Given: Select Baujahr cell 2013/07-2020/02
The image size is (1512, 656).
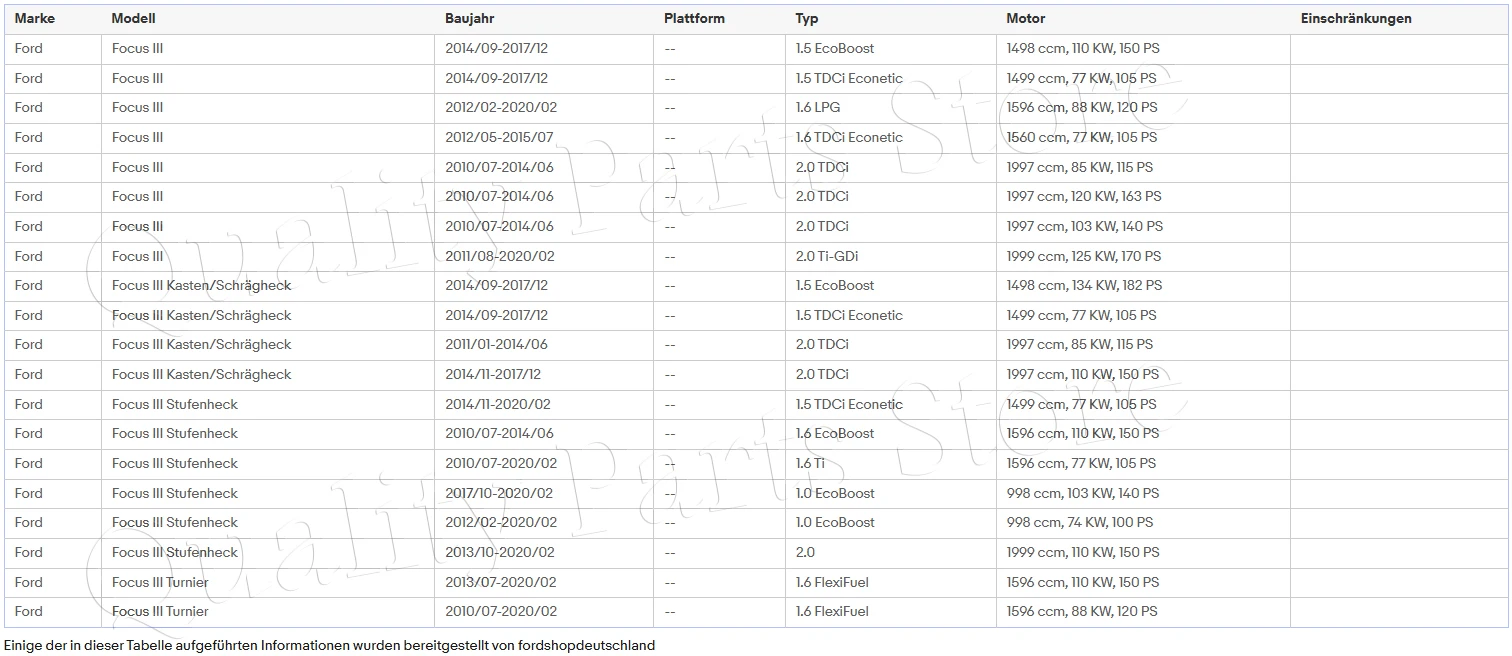Looking at the screenshot, I should coord(544,582).
